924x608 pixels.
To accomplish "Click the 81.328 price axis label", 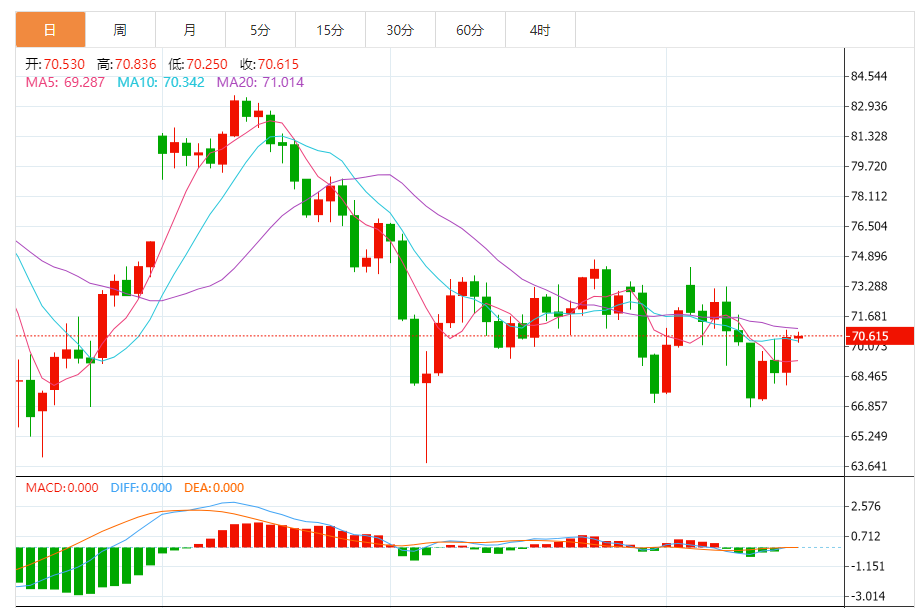I will pyautogui.click(x=869, y=137).
